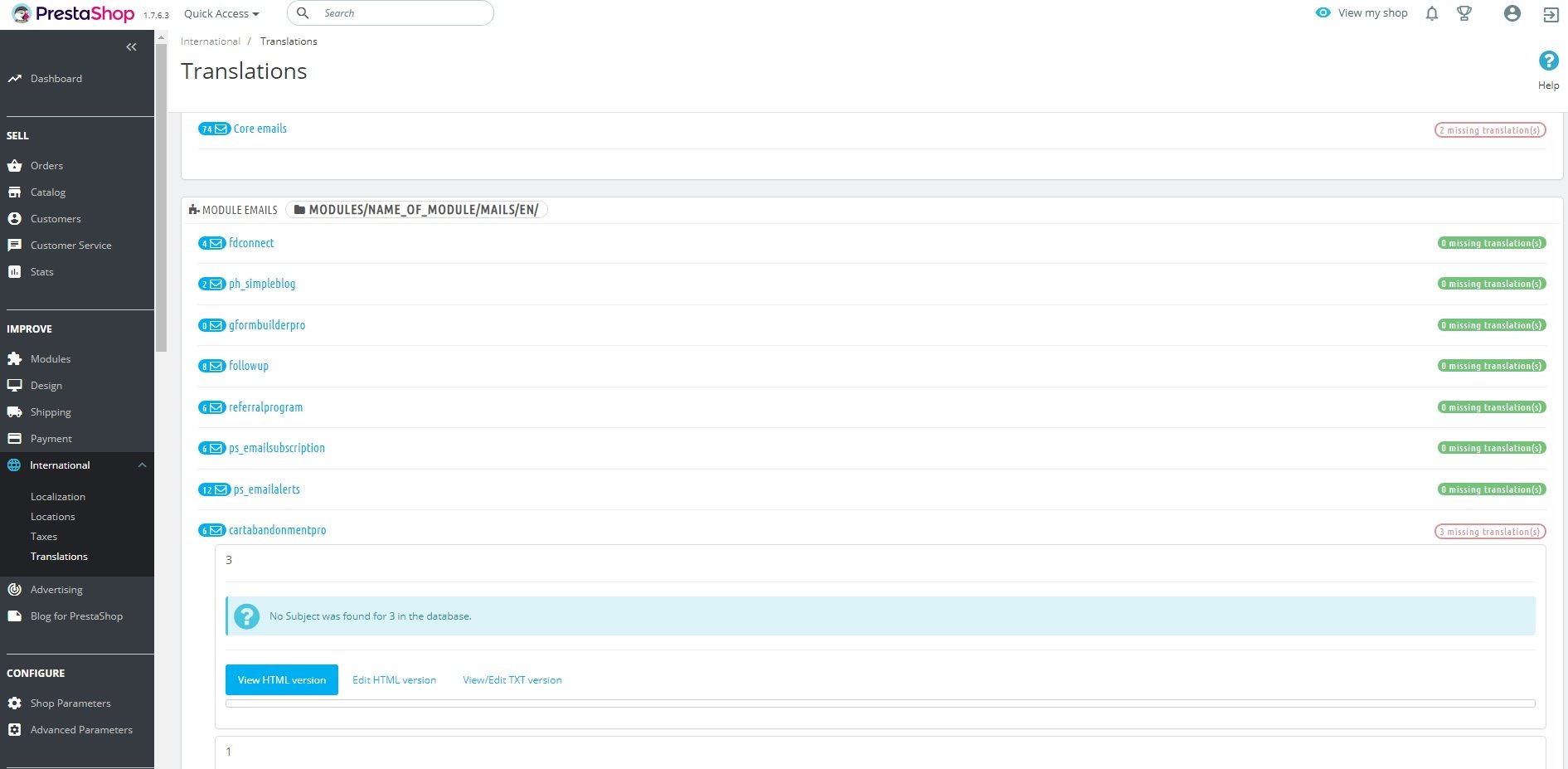Click the Customer Service chat icon

click(x=14, y=246)
